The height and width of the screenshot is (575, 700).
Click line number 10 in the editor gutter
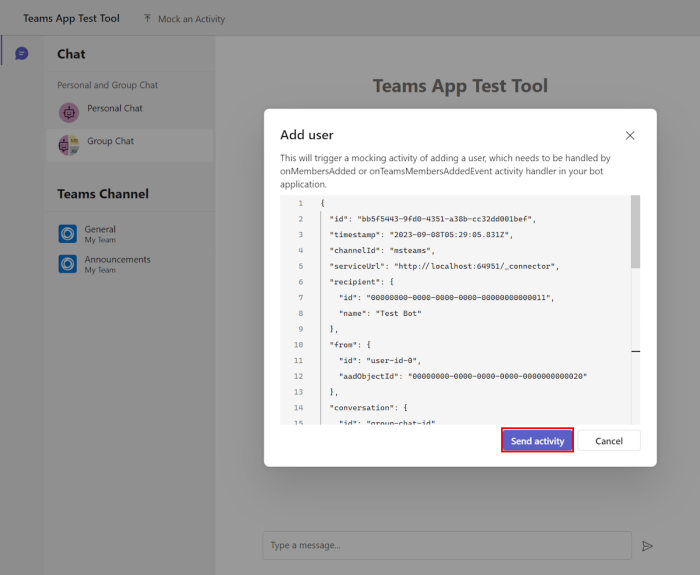pyautogui.click(x=298, y=345)
